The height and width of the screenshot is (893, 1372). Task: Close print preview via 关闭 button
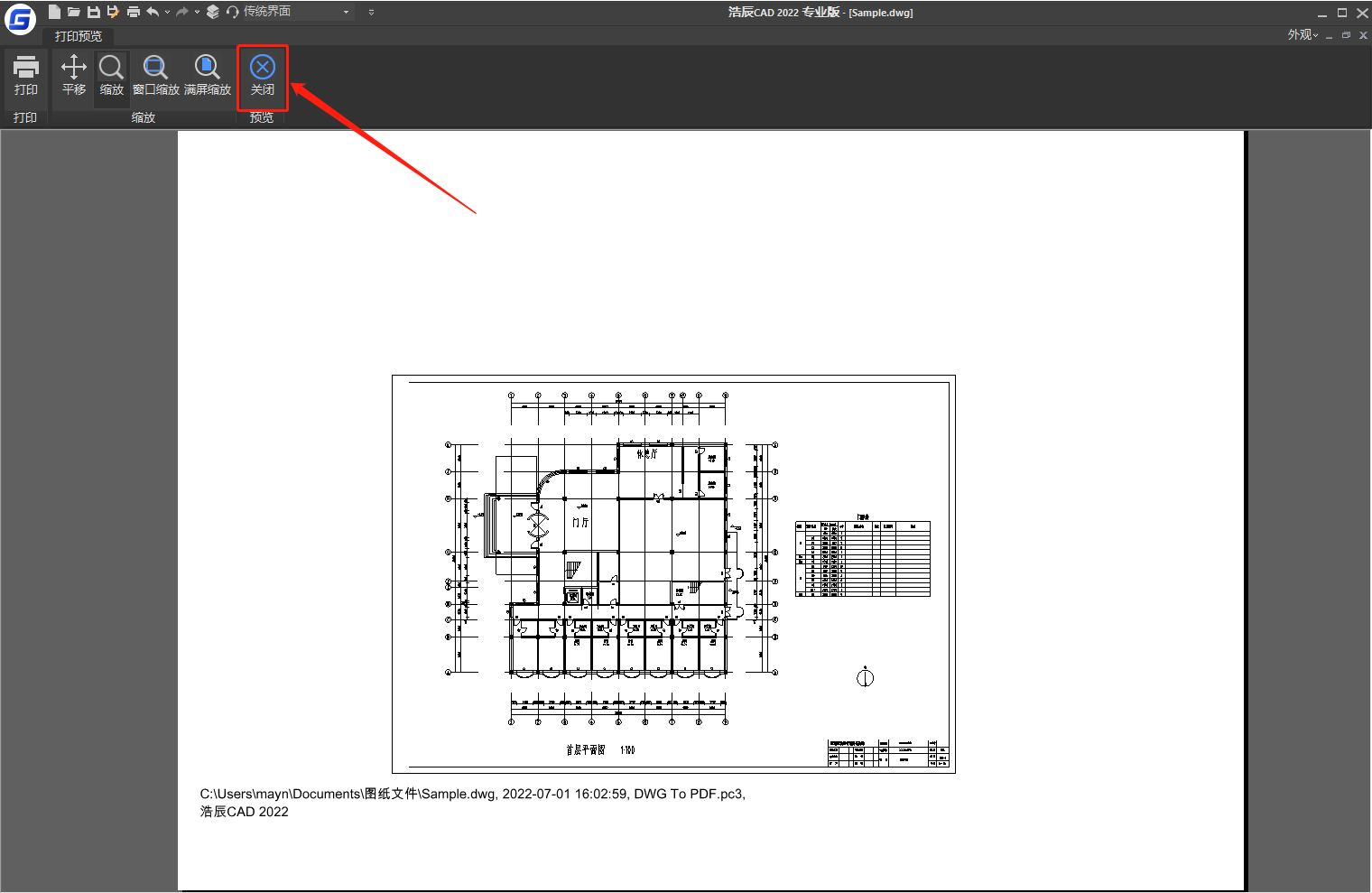tap(263, 76)
